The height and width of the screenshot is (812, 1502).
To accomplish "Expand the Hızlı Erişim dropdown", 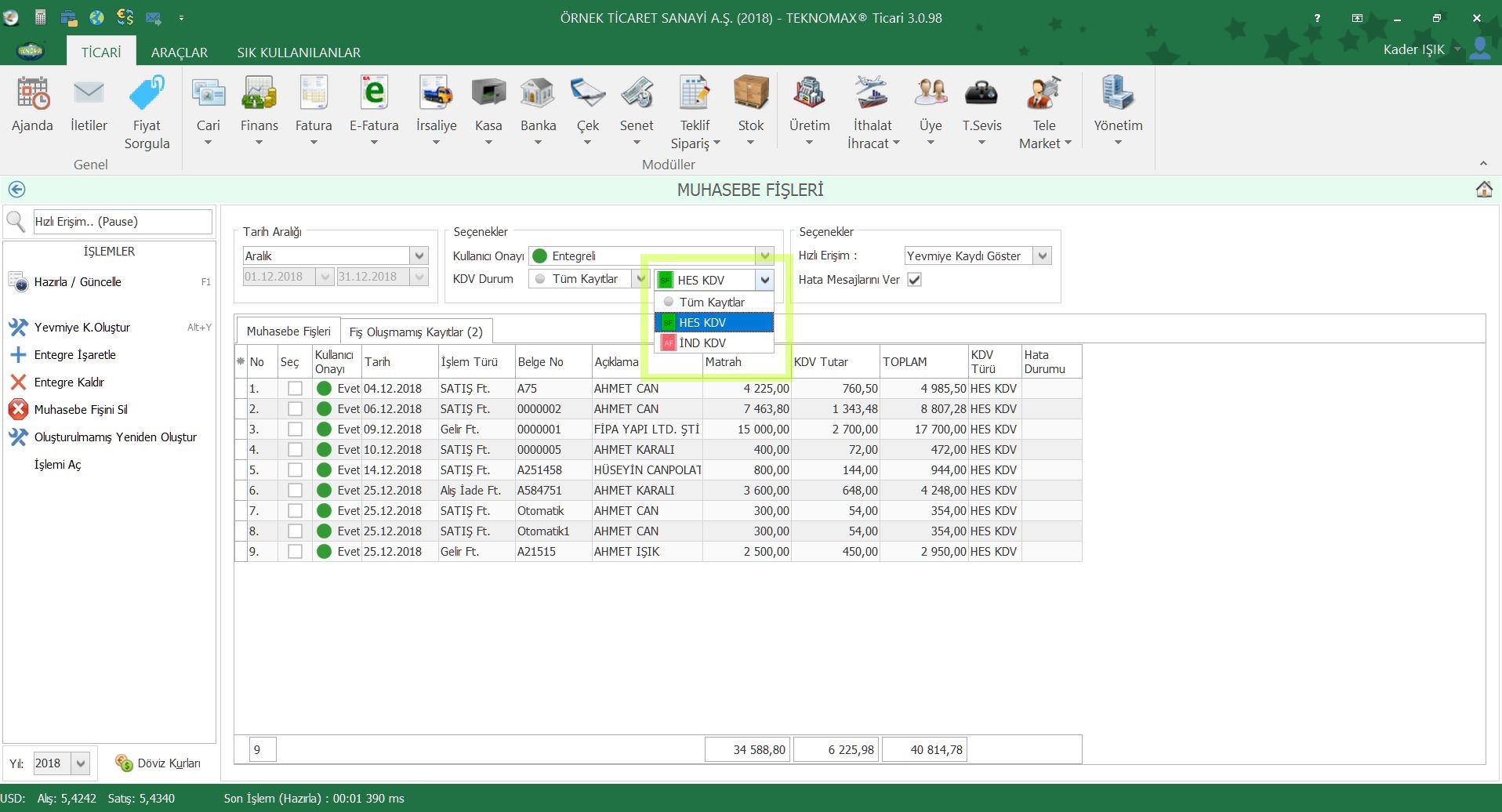I will (x=1042, y=256).
